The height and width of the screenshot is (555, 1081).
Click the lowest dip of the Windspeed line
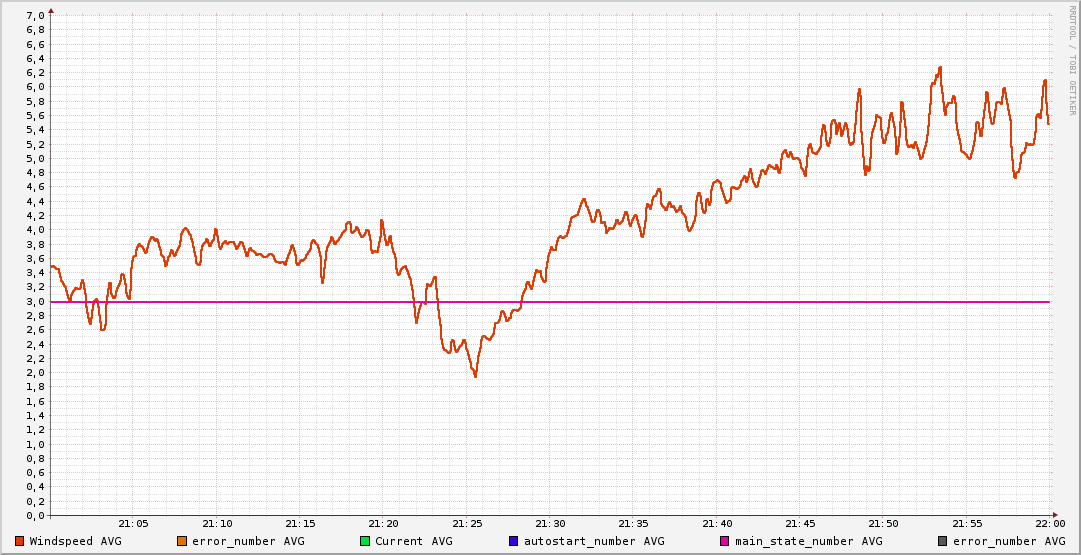tap(475, 376)
